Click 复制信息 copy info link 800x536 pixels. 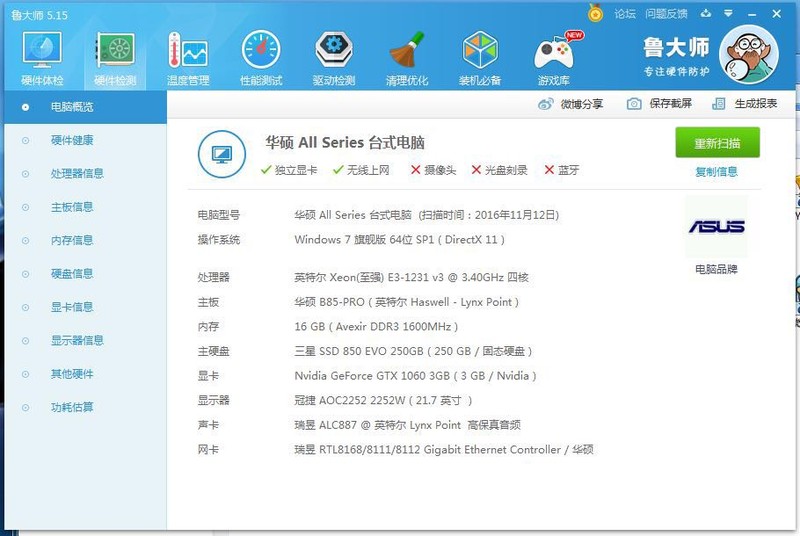tap(717, 172)
